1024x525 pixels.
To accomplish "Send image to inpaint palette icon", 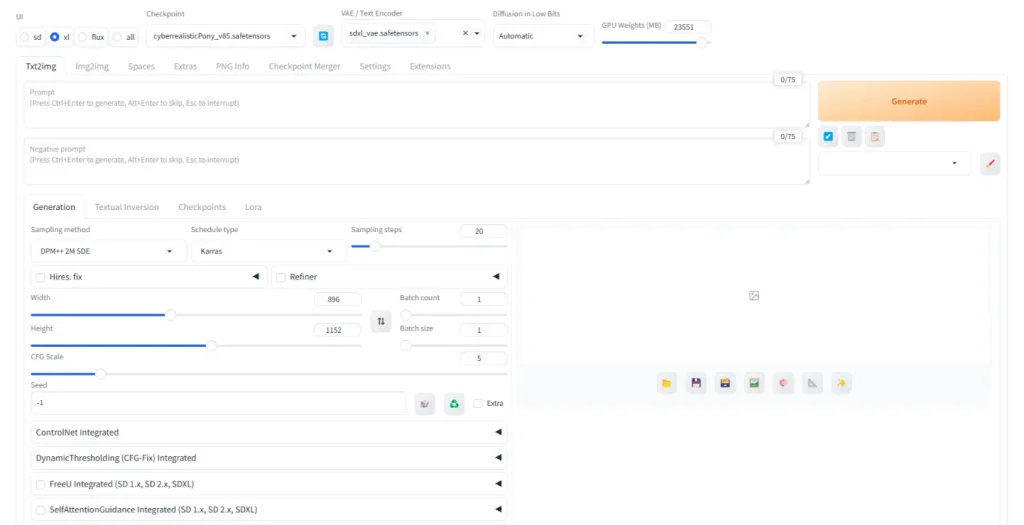I will coord(783,383).
